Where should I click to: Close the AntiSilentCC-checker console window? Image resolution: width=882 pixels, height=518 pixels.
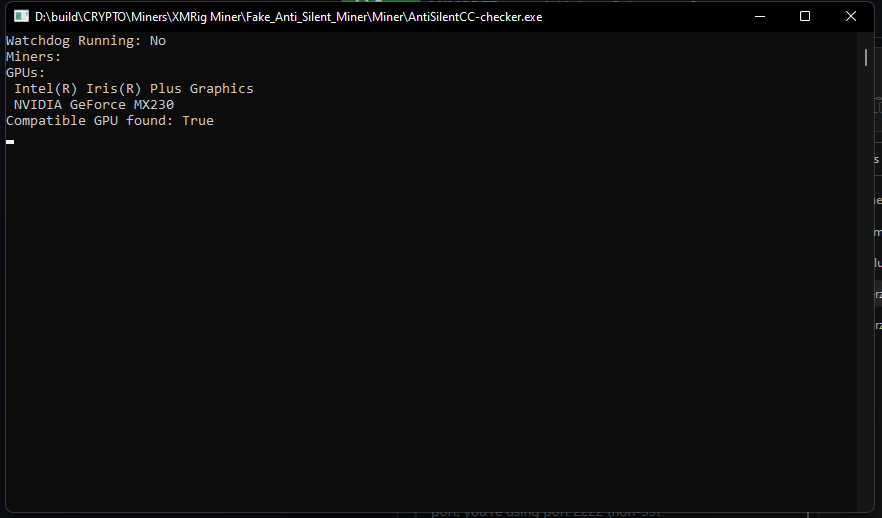coord(850,16)
